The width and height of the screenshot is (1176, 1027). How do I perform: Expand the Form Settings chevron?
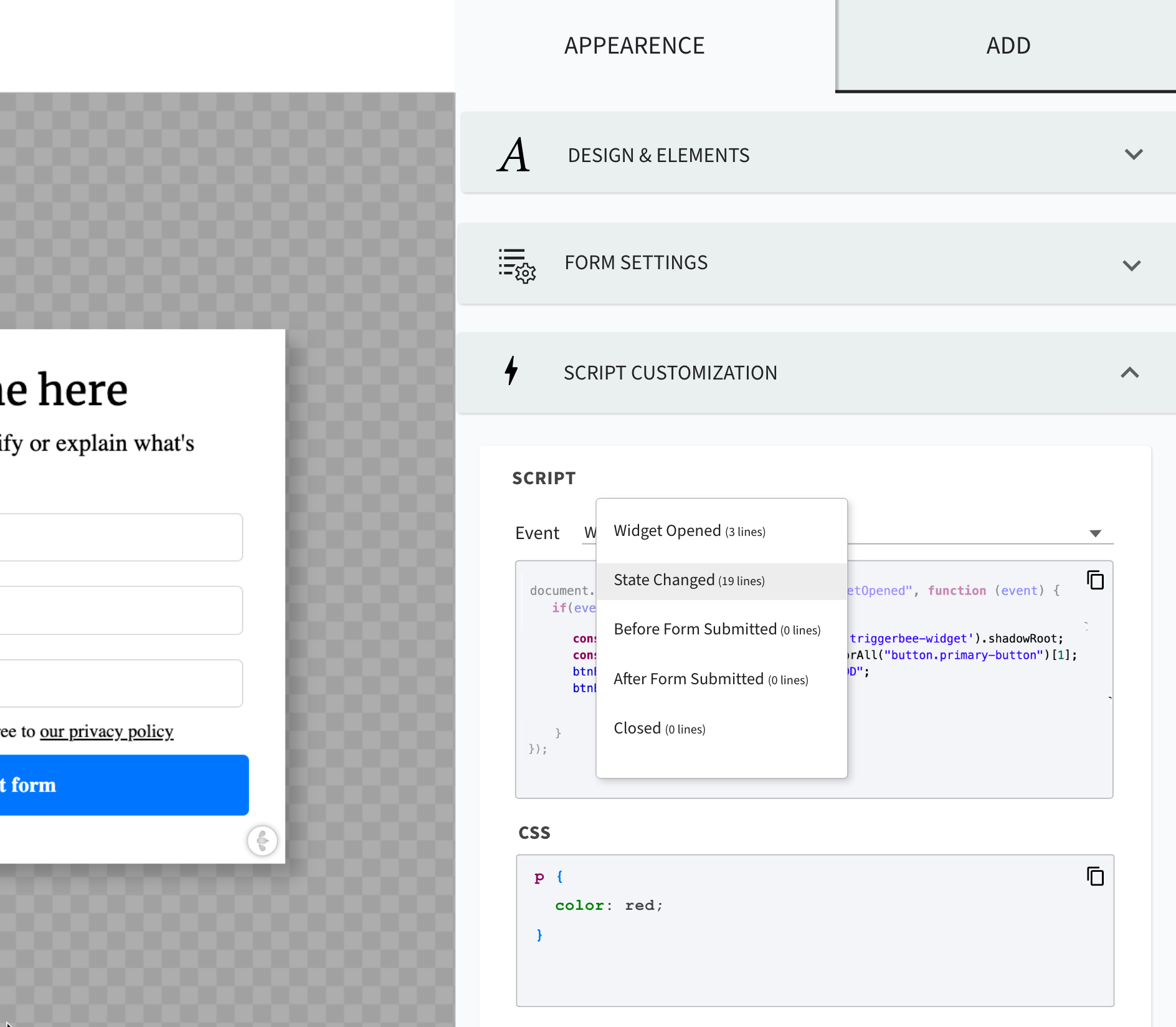pos(1132,265)
